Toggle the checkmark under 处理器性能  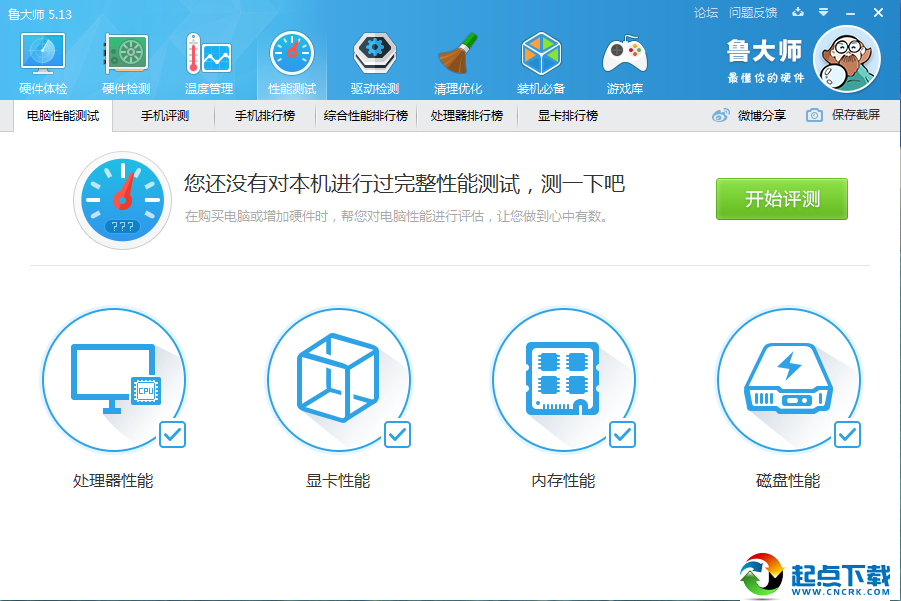174,435
